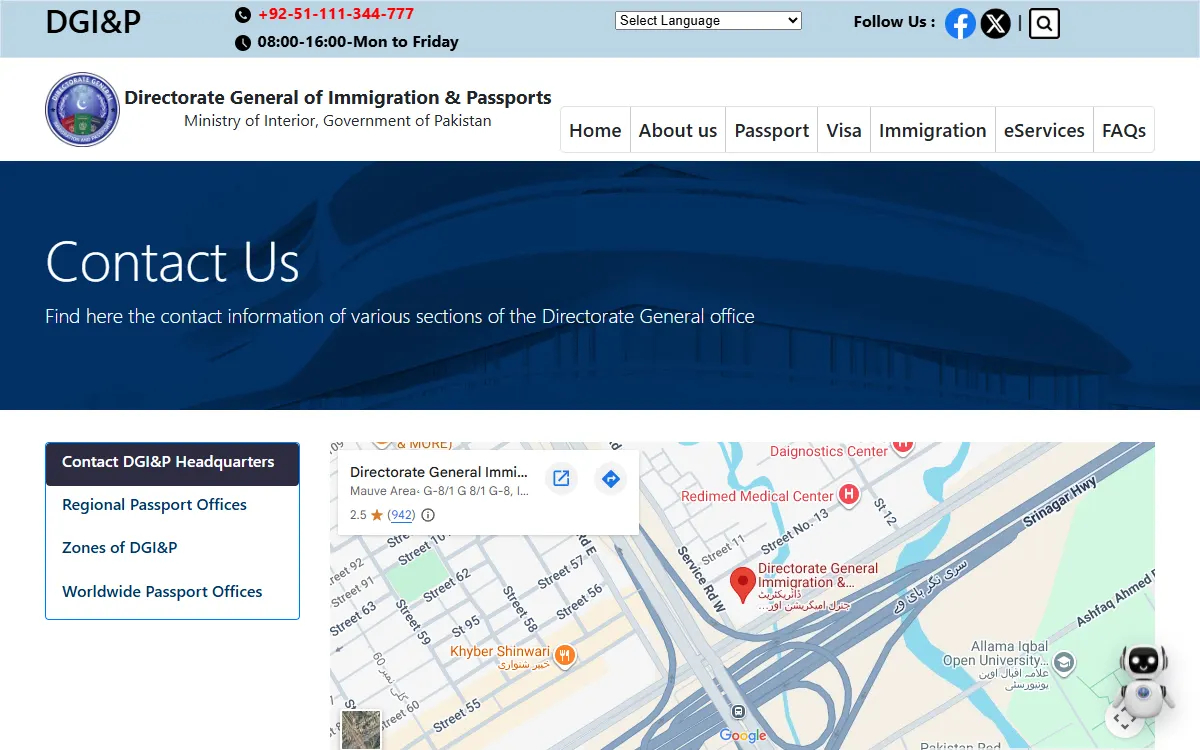This screenshot has width=1200, height=750.
Task: Click the Google logo on the map
Action: pyautogui.click(x=743, y=736)
